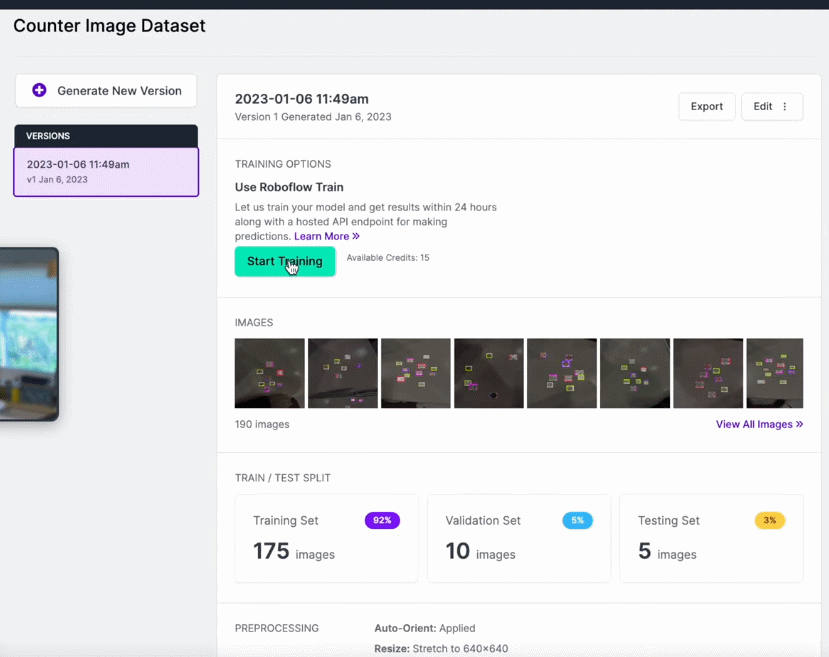Viewport: 829px width, 657px height.
Task: Open the seventh image thumbnail
Action: pyautogui.click(x=708, y=373)
